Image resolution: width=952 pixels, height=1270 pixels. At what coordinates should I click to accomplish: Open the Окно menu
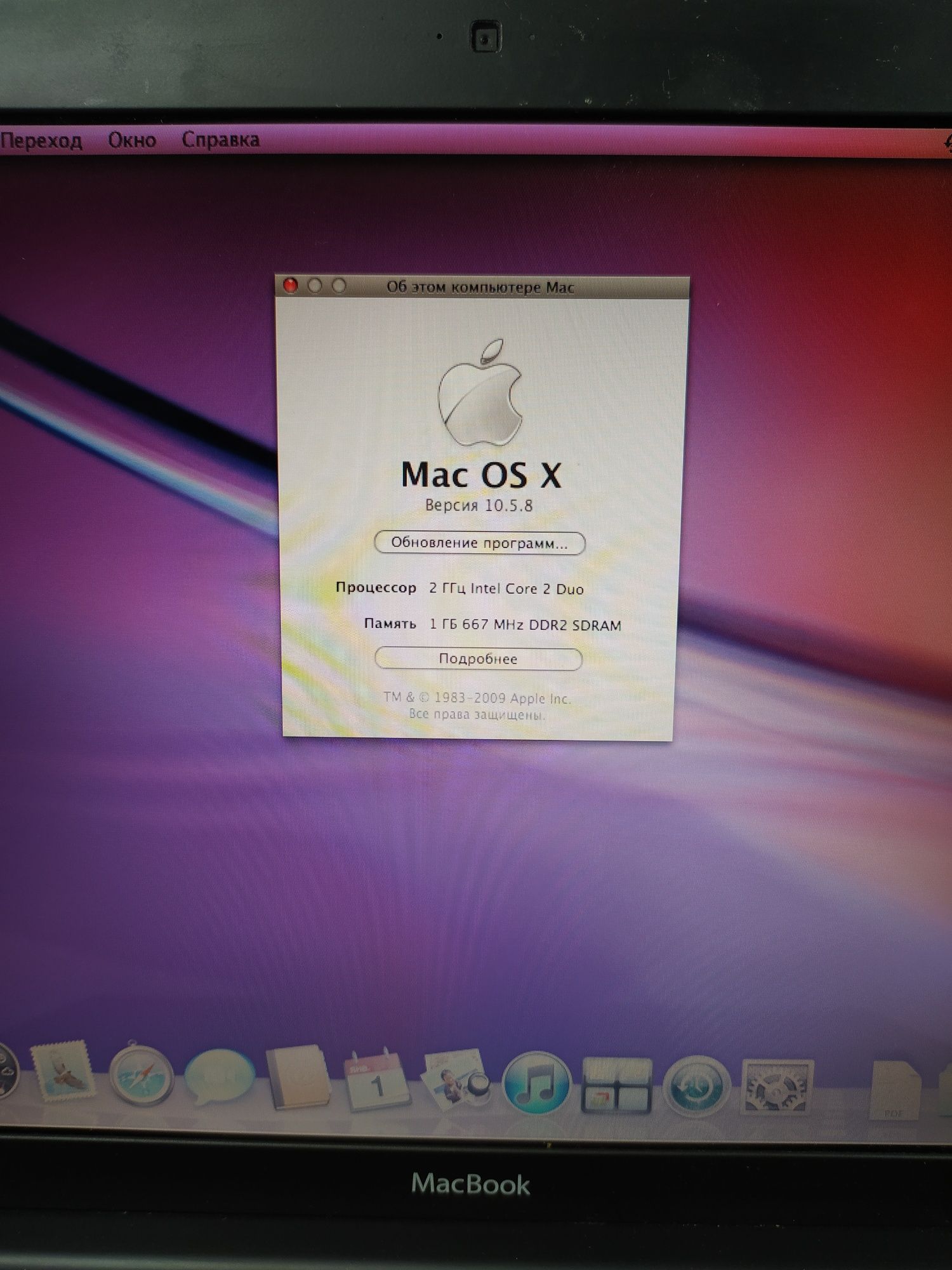pyautogui.click(x=132, y=140)
